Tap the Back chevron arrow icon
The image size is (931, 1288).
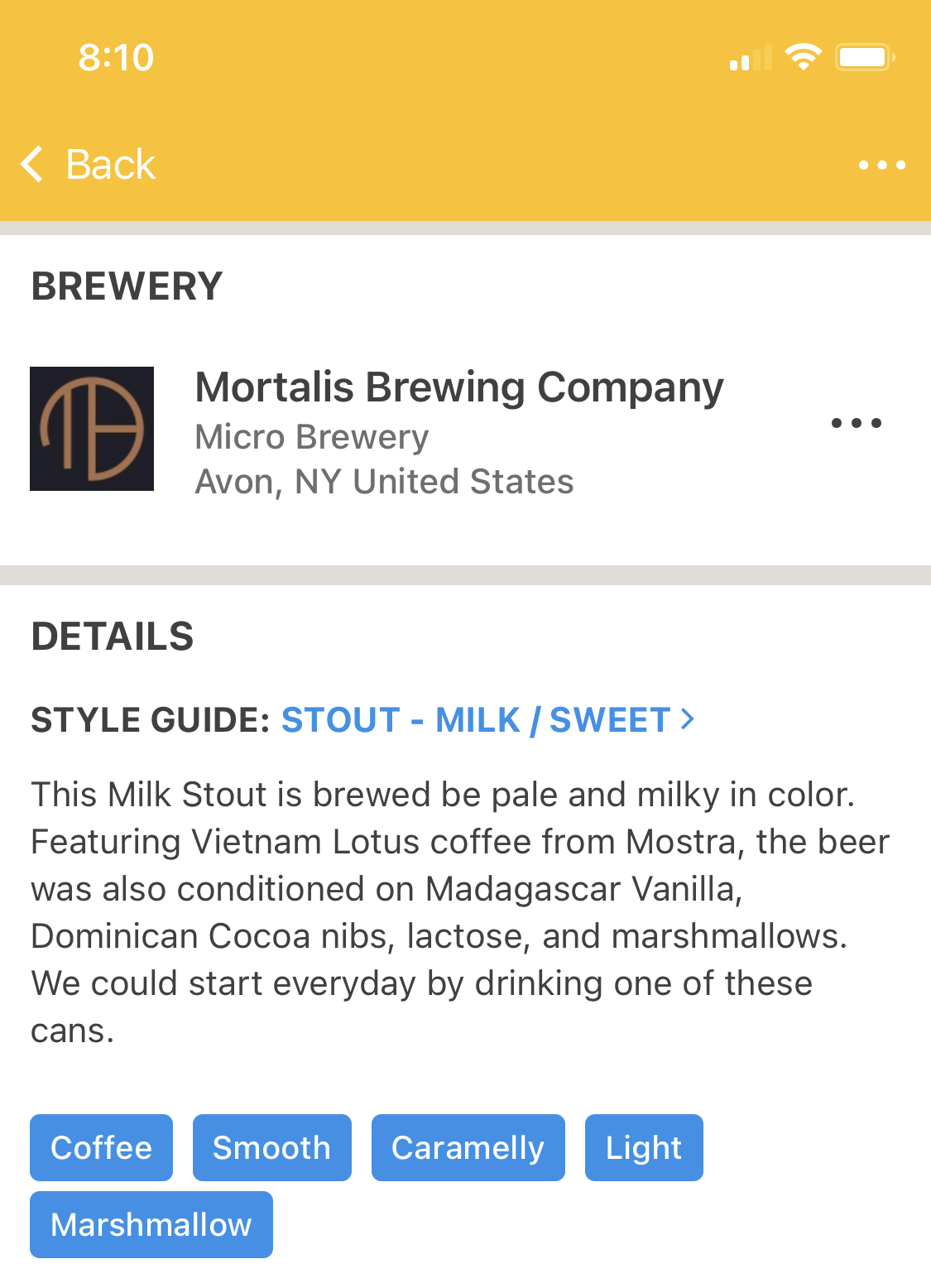click(32, 164)
